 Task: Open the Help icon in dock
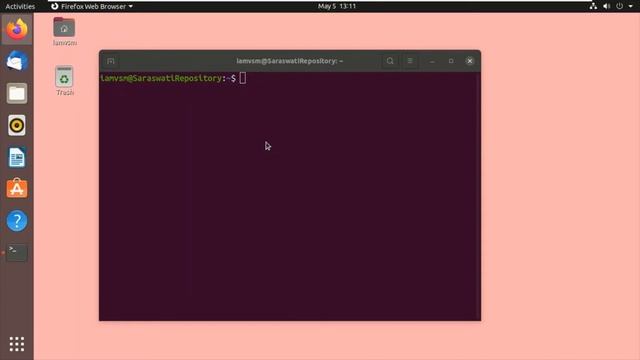point(17,221)
